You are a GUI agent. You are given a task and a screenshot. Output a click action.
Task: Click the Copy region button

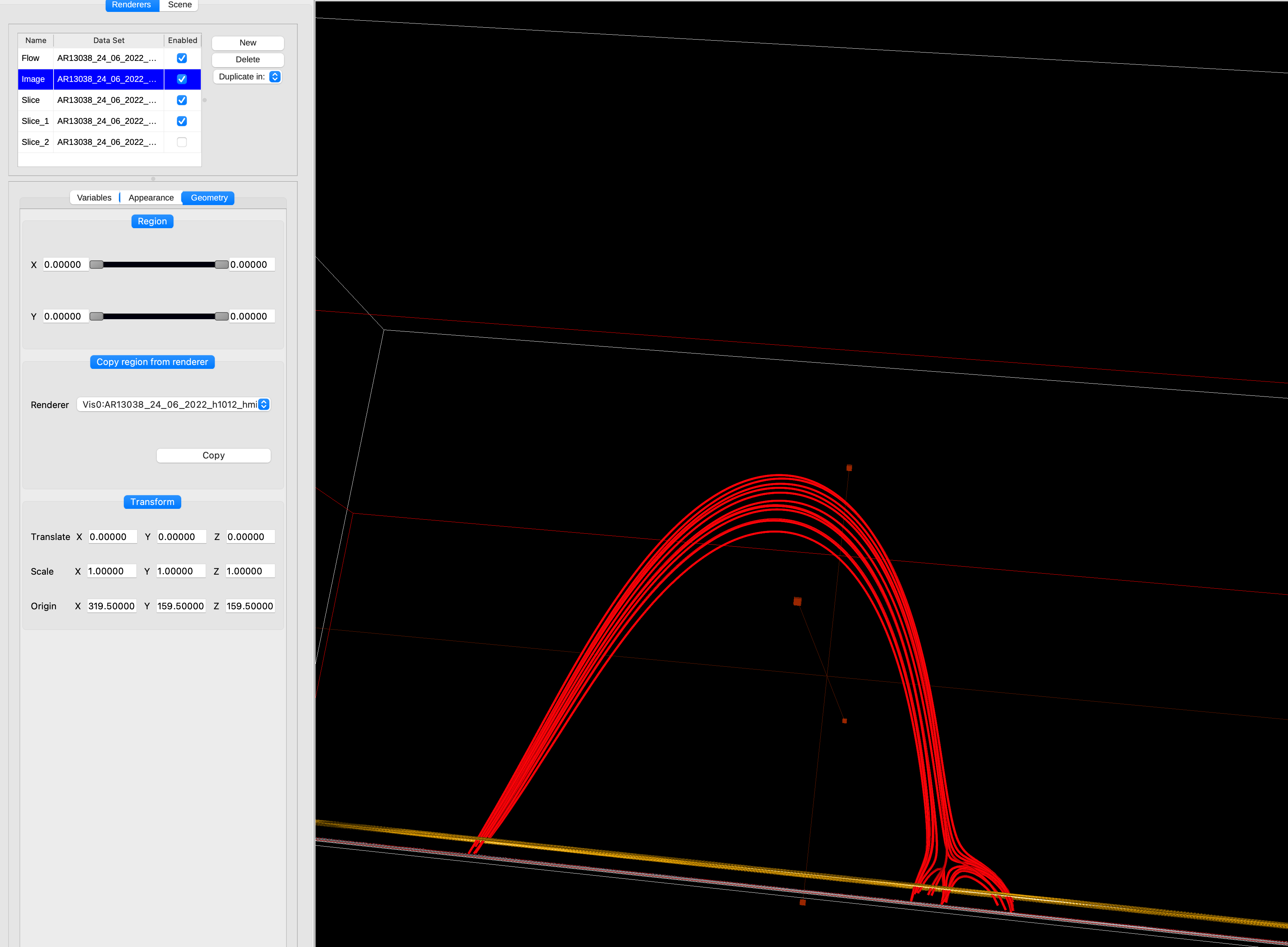point(213,456)
